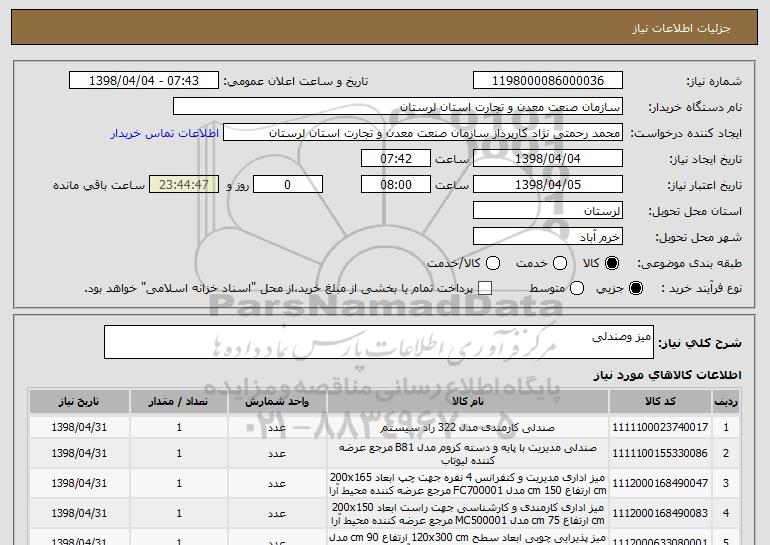Click the تاریخ نیاز column header

click(x=79, y=402)
